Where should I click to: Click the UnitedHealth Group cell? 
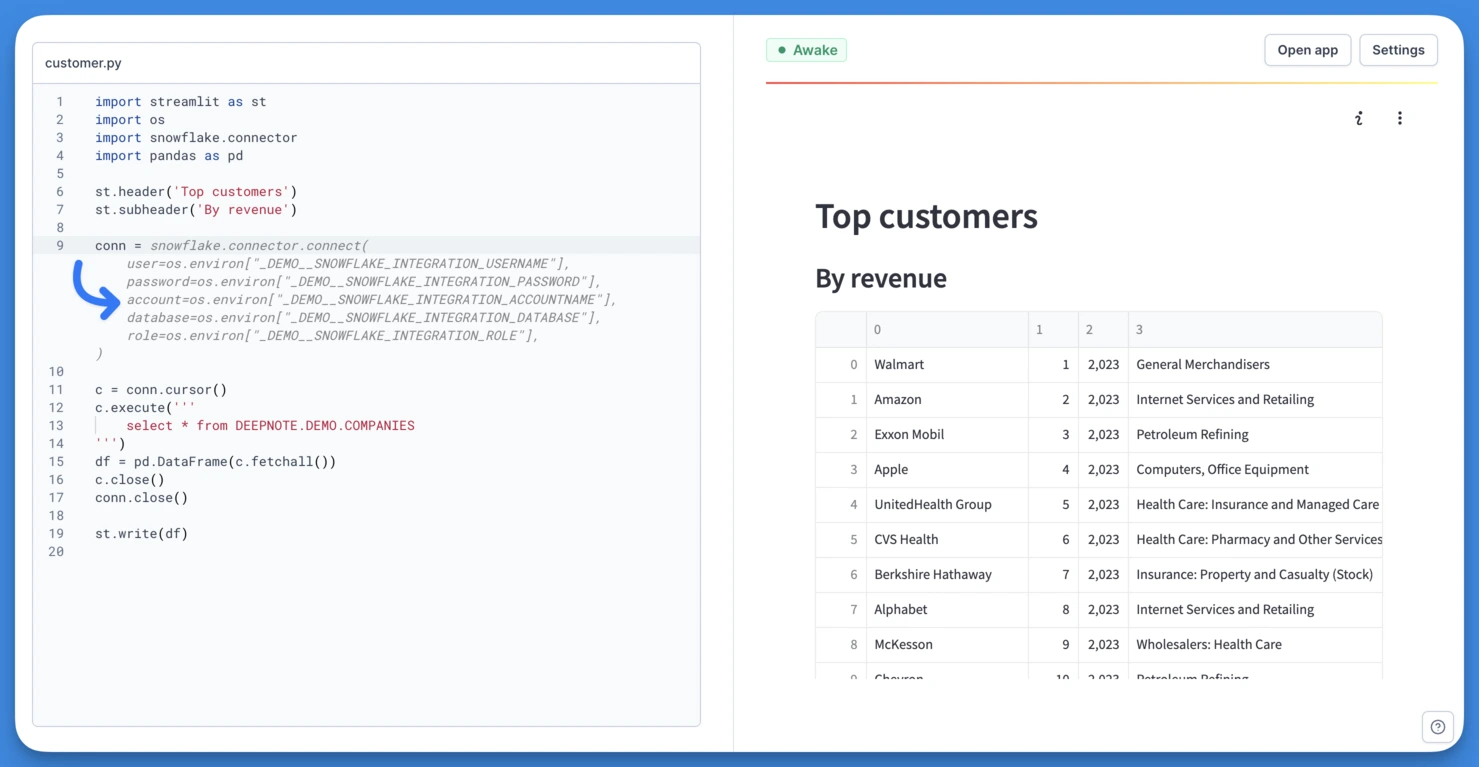pyautogui.click(x=947, y=504)
